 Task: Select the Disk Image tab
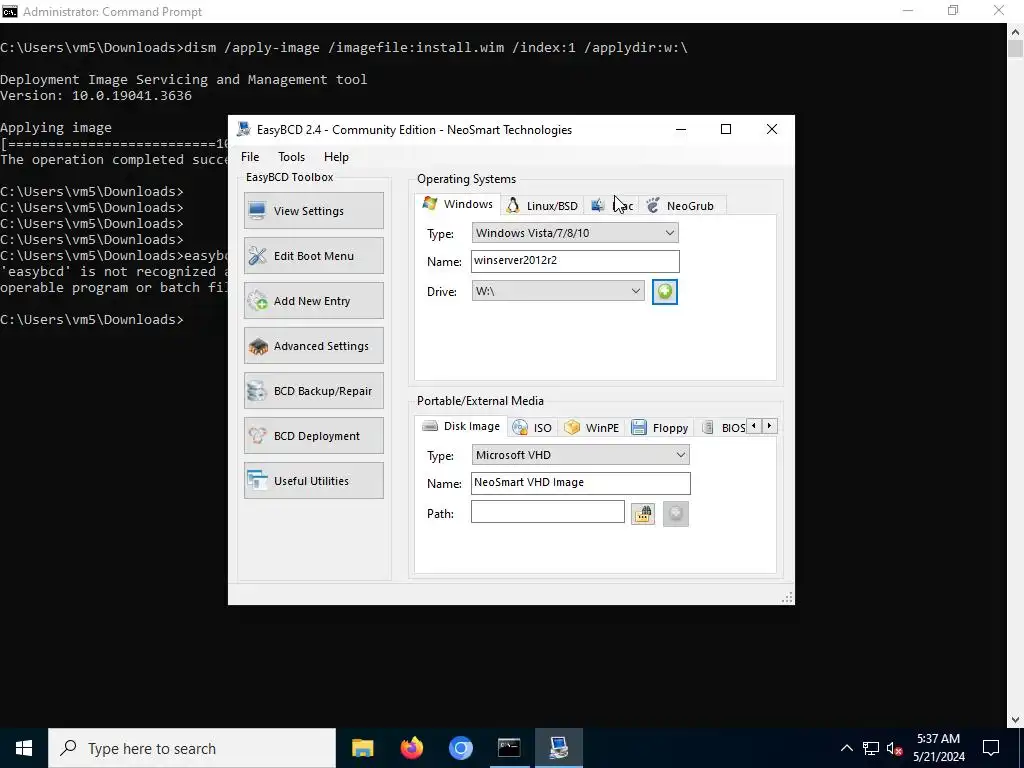[x=461, y=426]
